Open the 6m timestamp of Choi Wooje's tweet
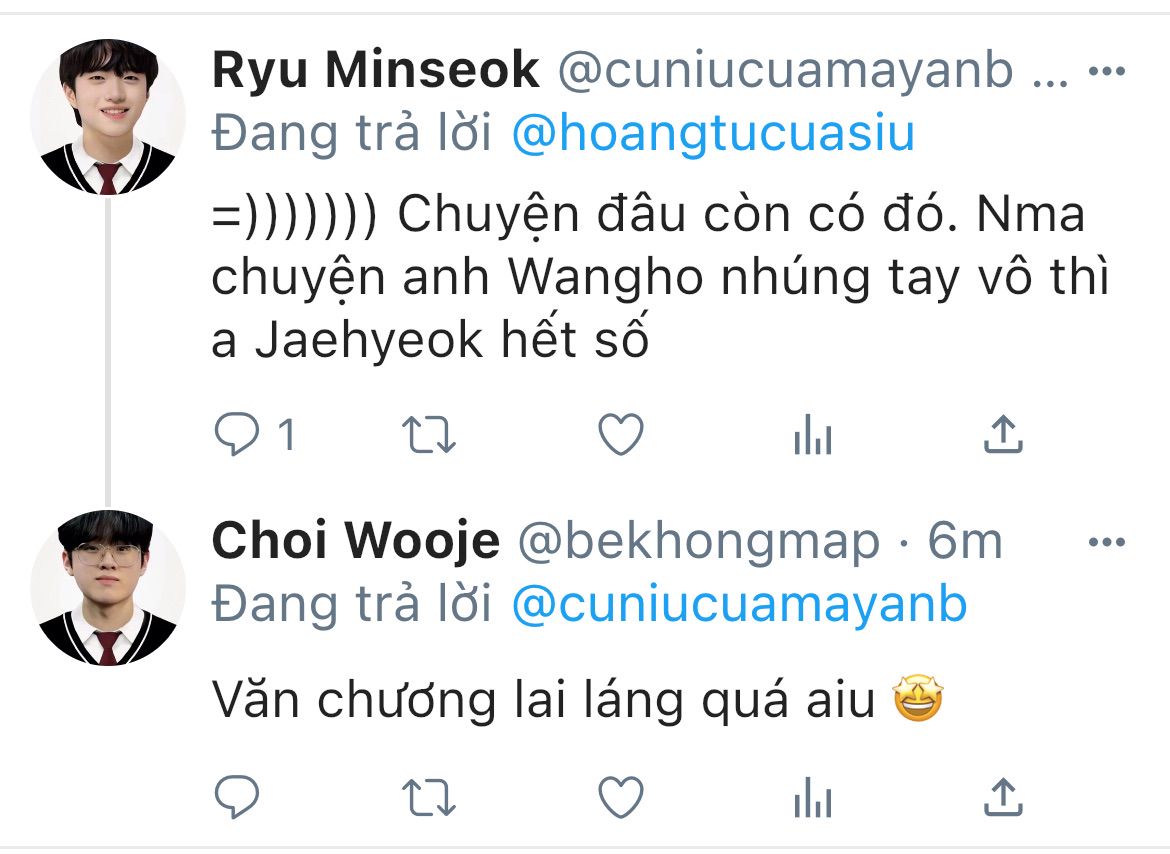This screenshot has height=854, width=1170. click(965, 541)
